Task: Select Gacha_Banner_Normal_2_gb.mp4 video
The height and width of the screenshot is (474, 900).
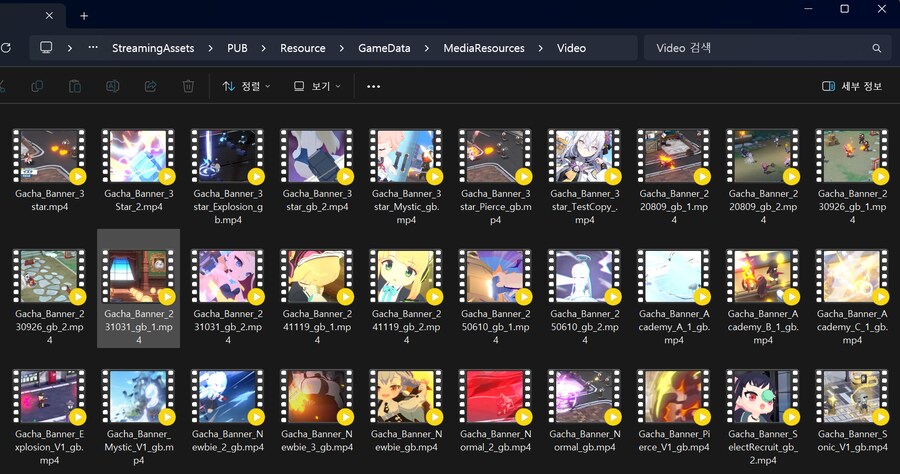Action: (x=495, y=411)
